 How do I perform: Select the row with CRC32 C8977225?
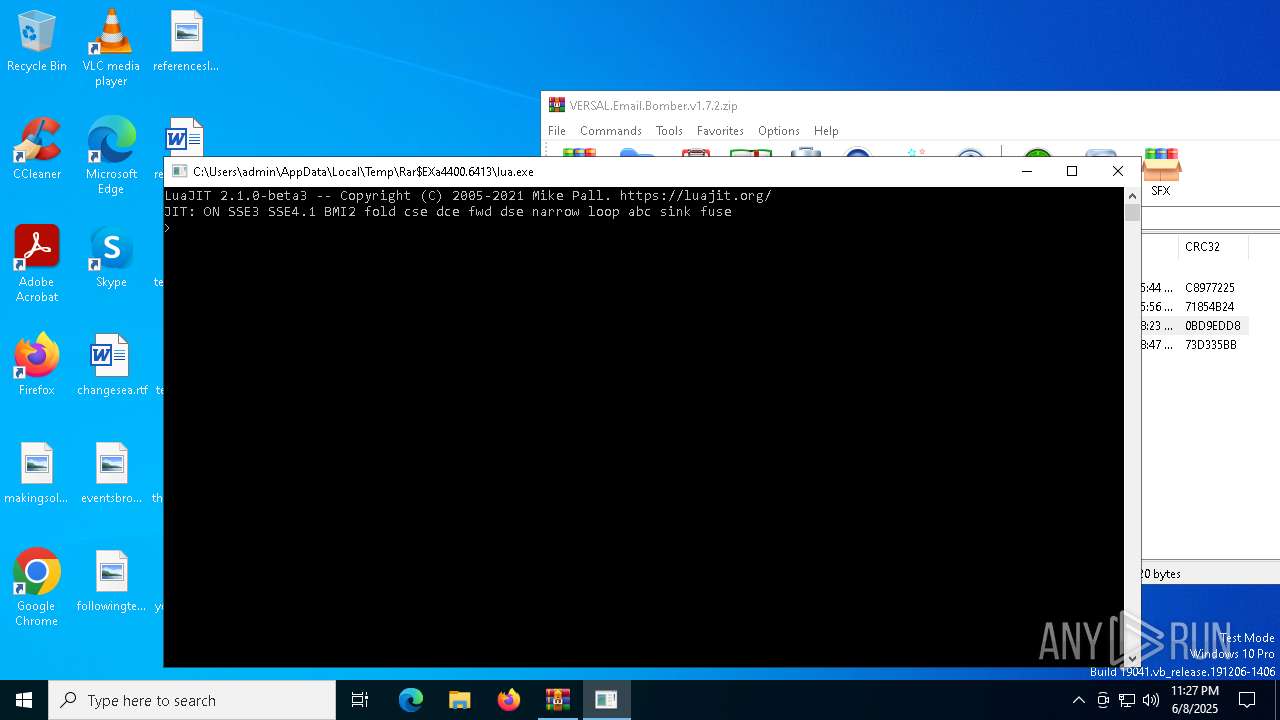pos(1210,288)
